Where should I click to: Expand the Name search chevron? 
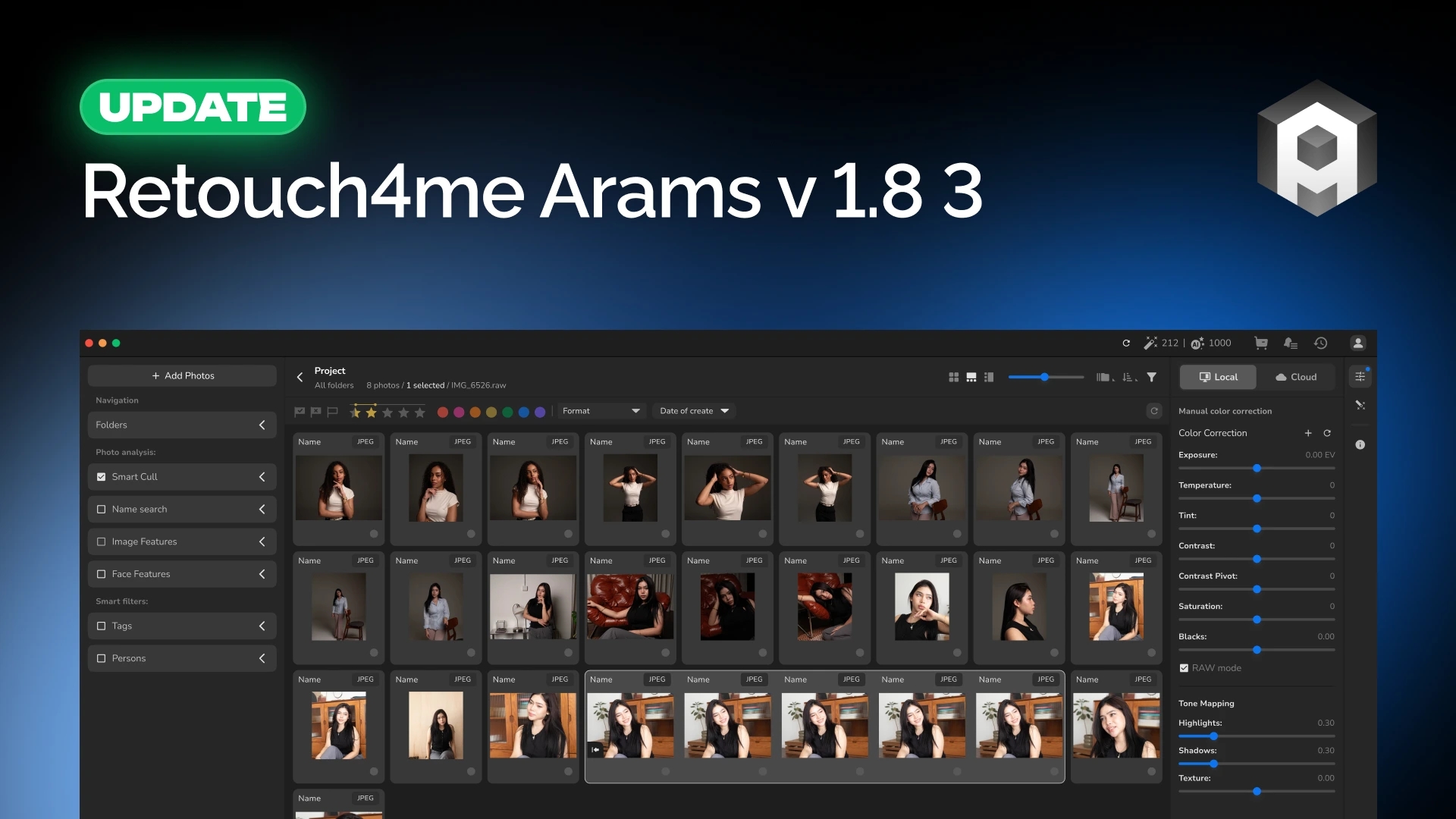262,510
